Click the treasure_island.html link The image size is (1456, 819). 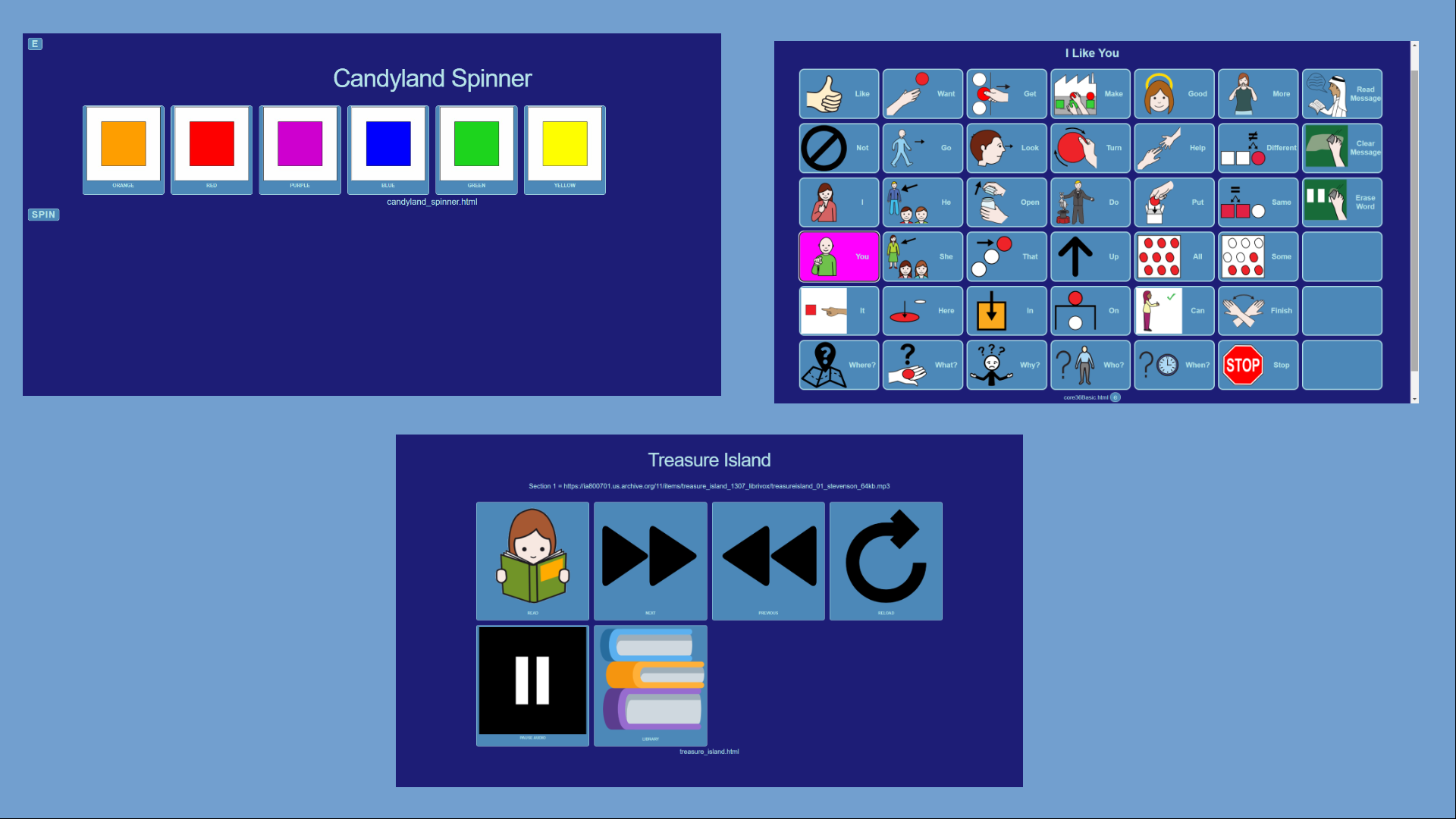pyautogui.click(x=709, y=751)
